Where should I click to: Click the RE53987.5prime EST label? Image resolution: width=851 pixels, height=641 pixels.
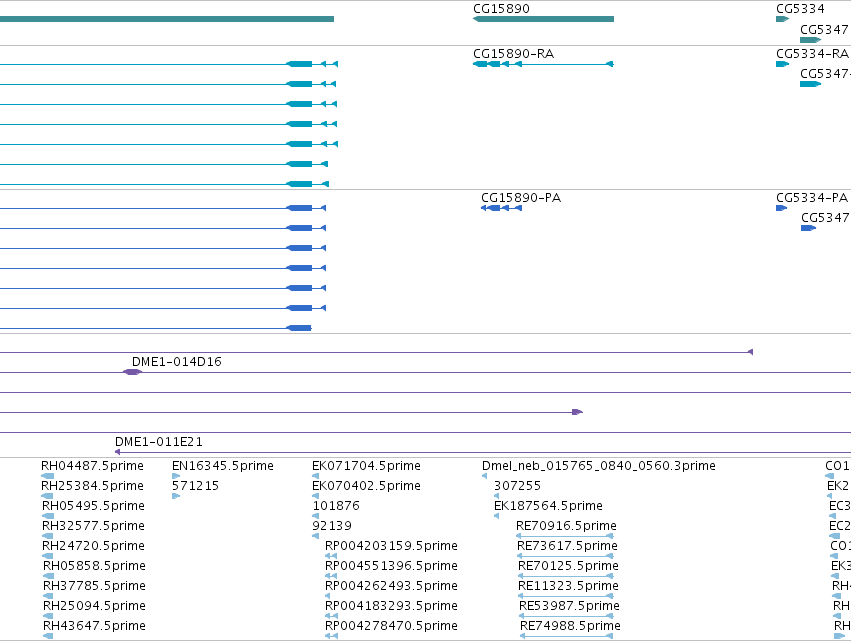tap(569, 606)
